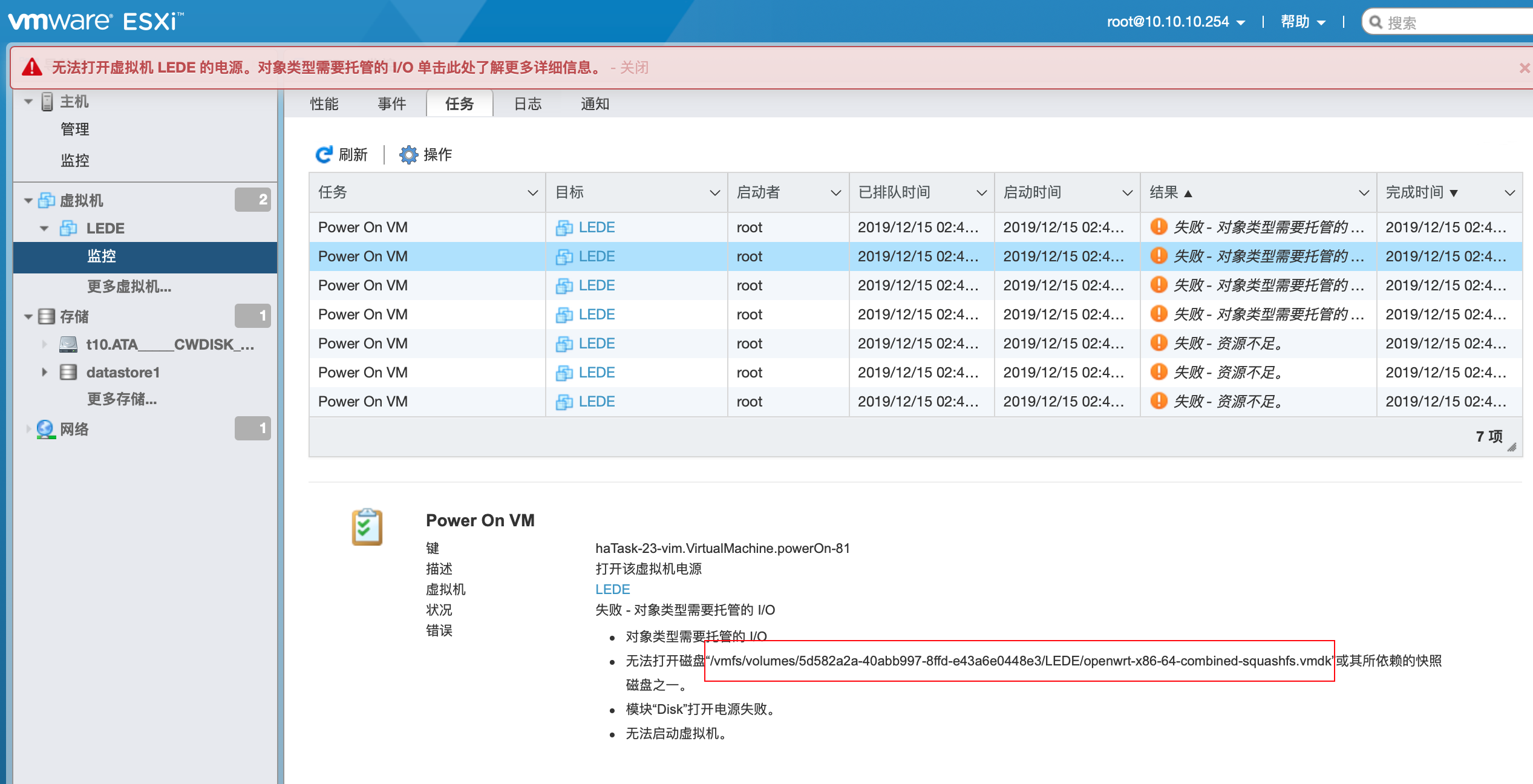Screen dimensions: 1533x784
Task: Click the datastore1 icon
Action: 68,372
